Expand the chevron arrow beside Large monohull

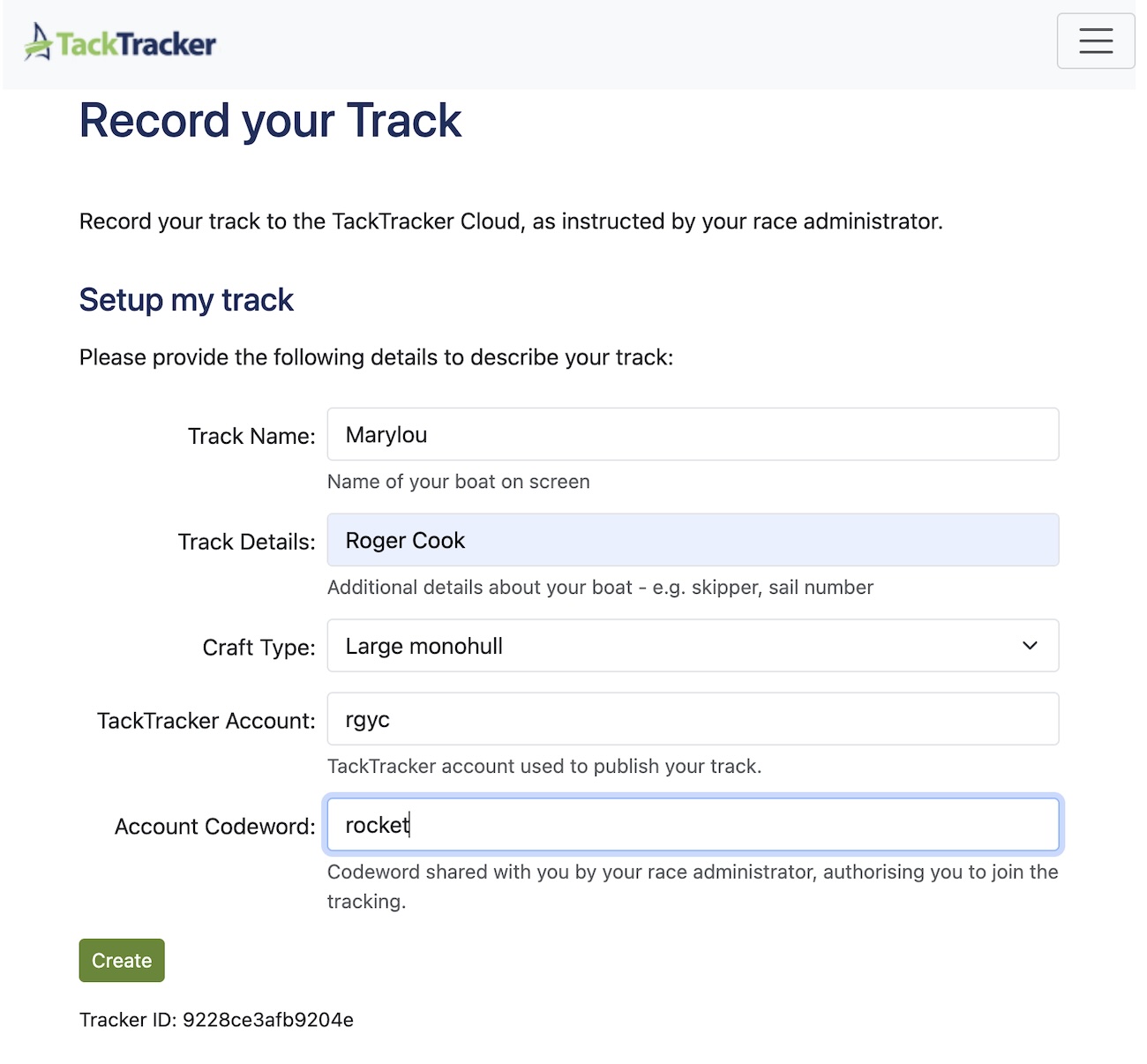click(1029, 646)
